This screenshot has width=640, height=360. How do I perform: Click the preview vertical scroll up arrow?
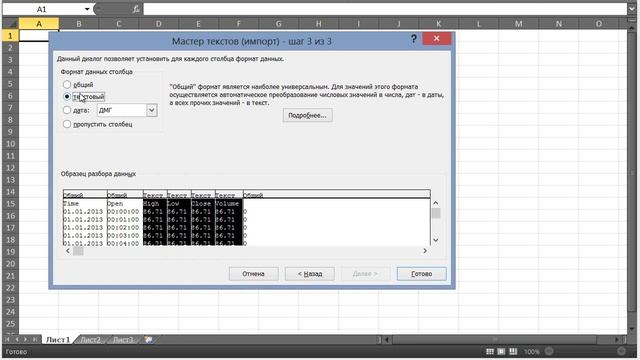point(436,203)
